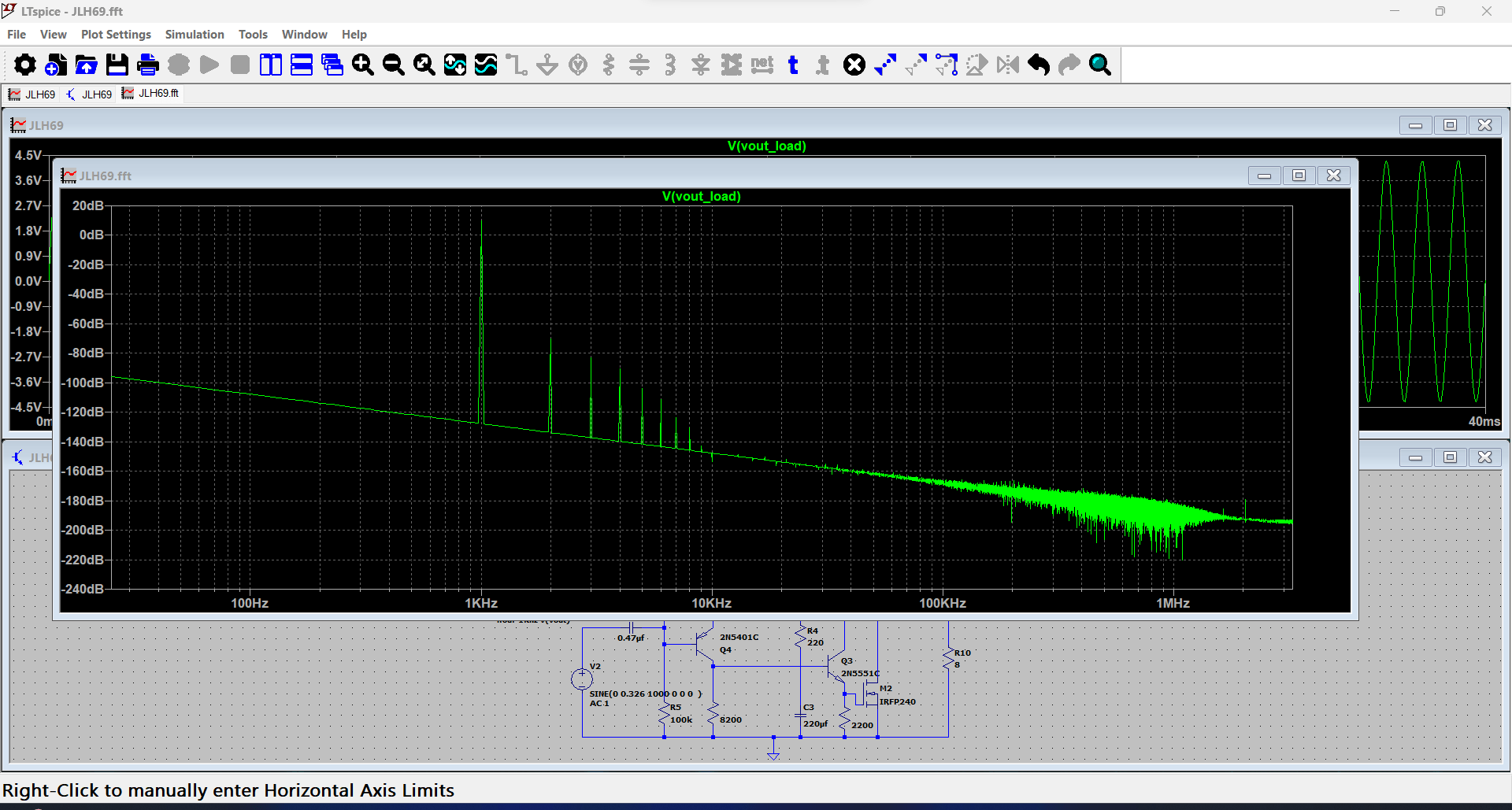Click the 100KHz horizontal axis label
This screenshot has height=810, width=1512.
943,603
